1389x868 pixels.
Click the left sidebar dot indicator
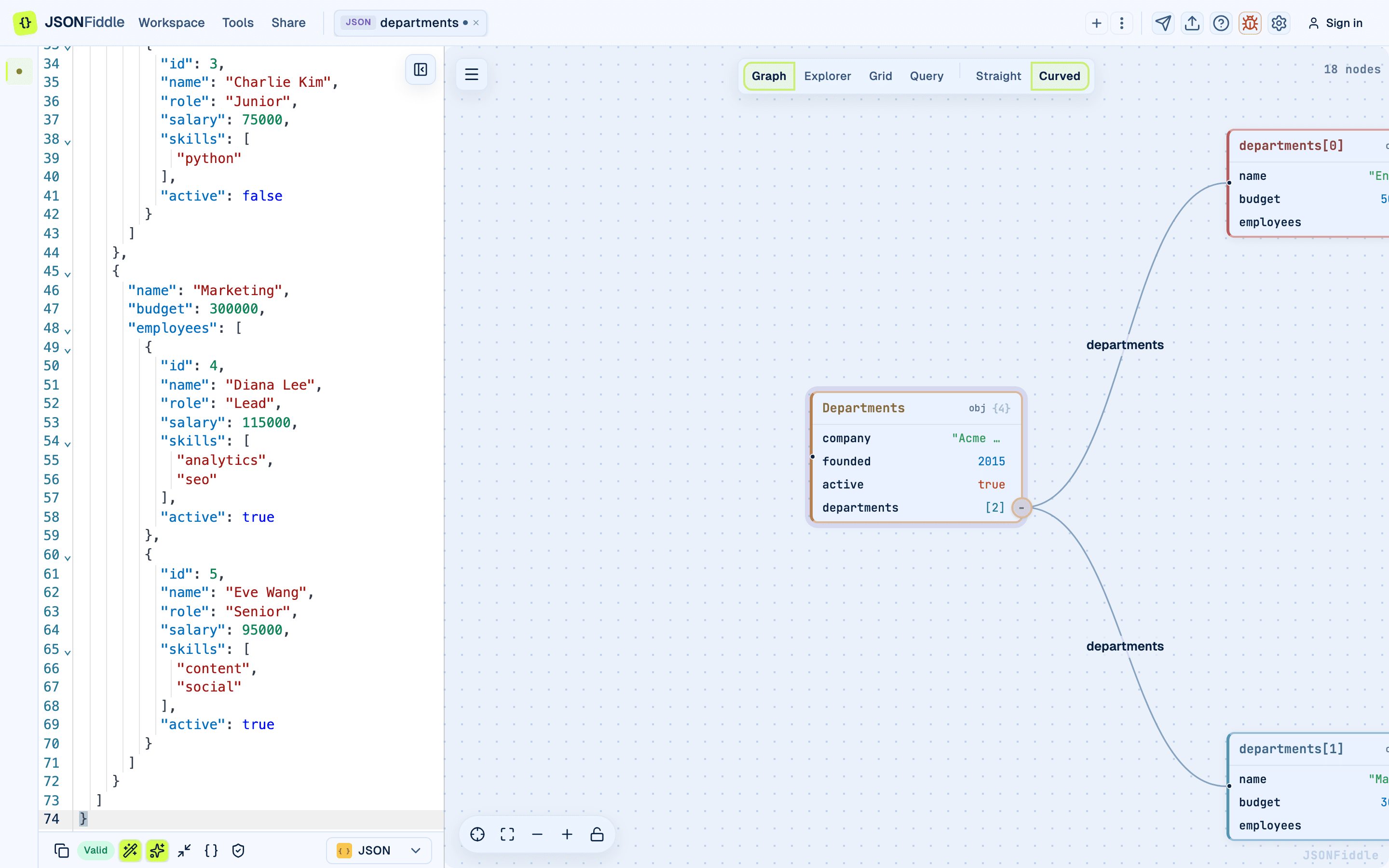tap(19, 72)
